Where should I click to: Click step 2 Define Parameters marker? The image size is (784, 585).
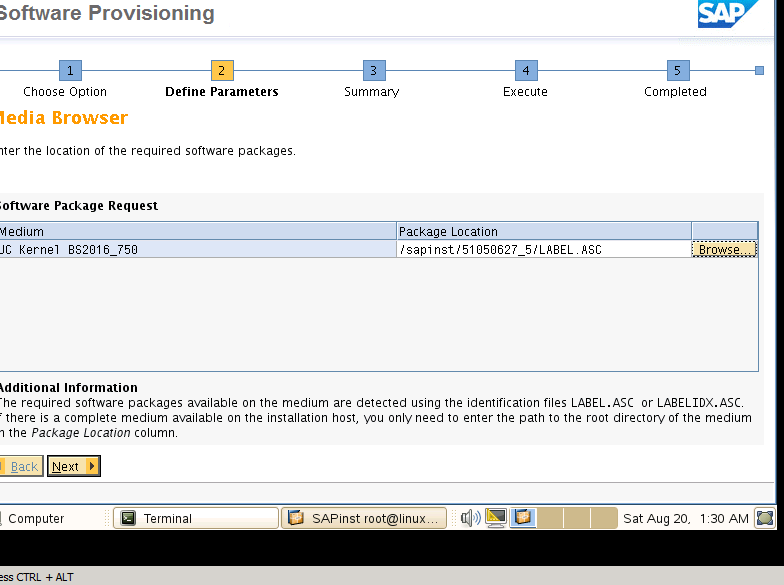pos(222,70)
